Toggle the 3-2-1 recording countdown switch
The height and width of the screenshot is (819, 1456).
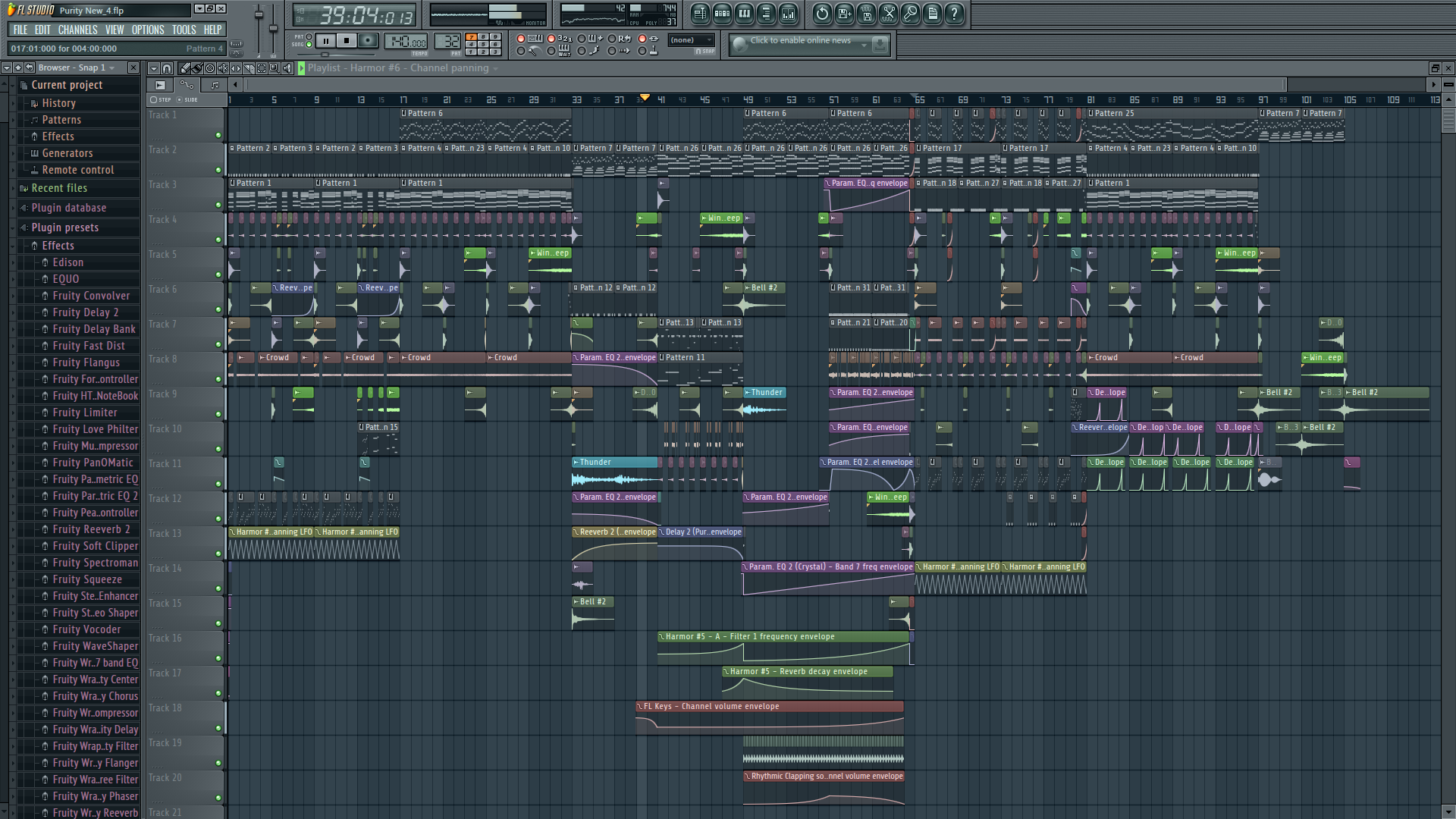point(551,39)
